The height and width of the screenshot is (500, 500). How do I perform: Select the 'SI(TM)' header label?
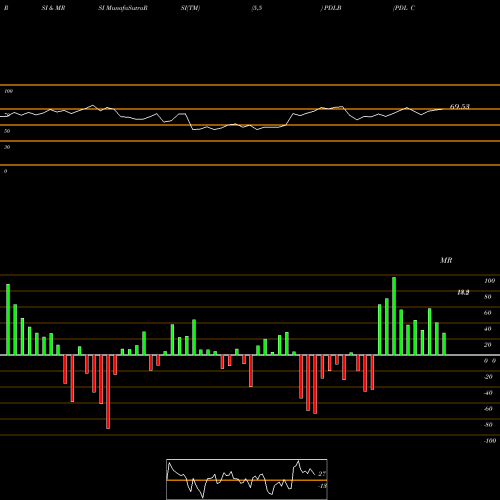click(x=190, y=8)
